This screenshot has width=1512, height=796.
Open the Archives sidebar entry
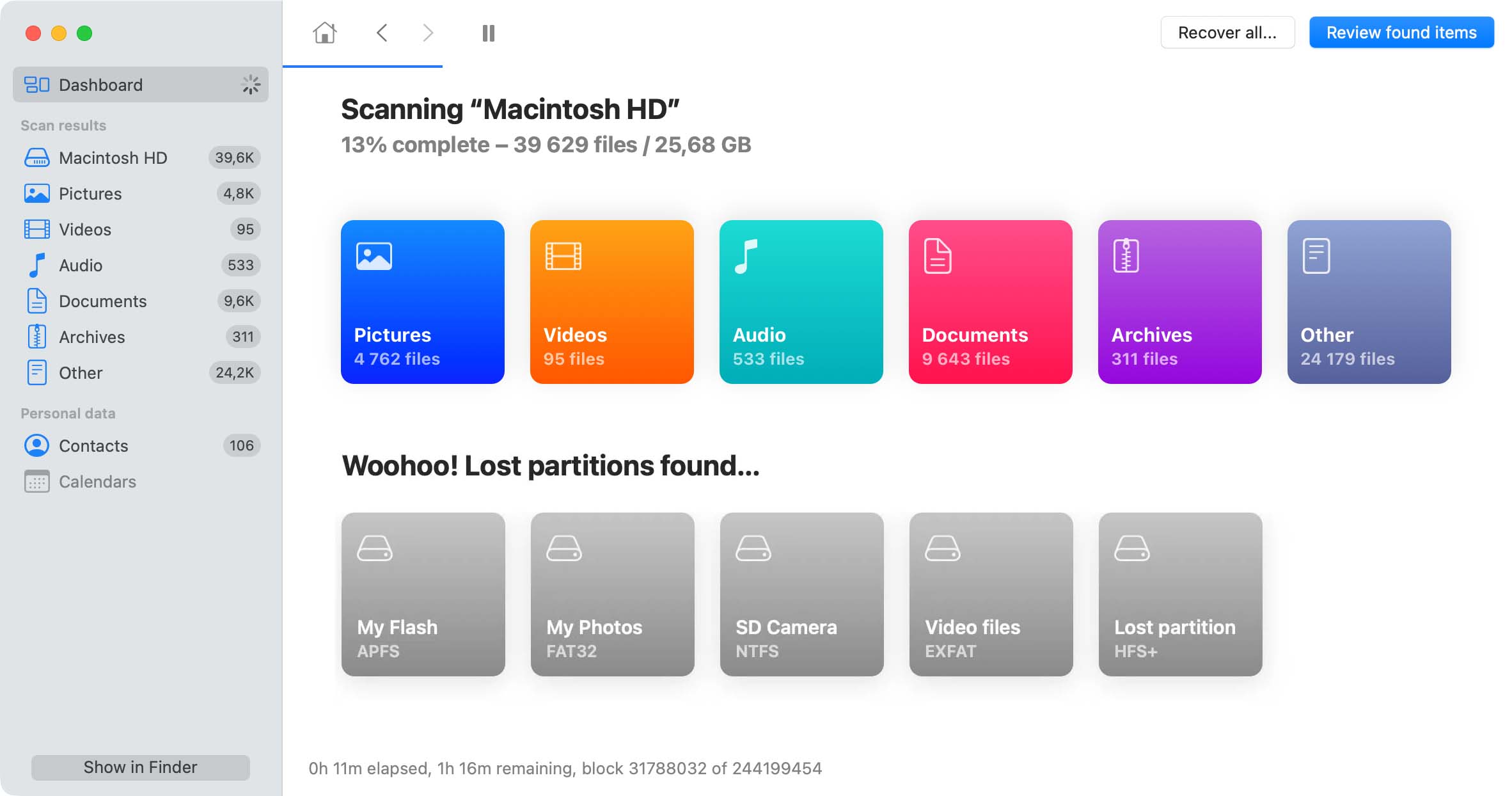(x=91, y=337)
